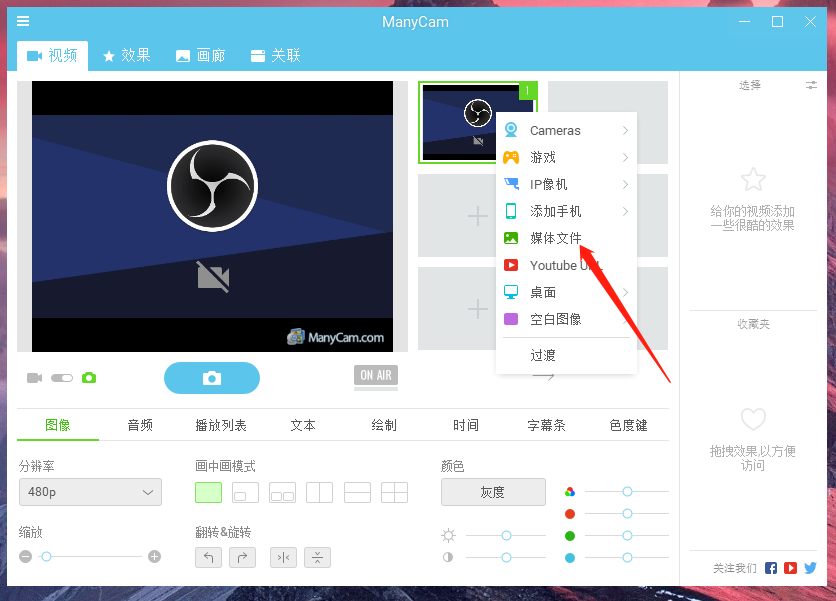The height and width of the screenshot is (601, 836).
Task: Choose 桌面 from the source menu
Action: click(566, 292)
